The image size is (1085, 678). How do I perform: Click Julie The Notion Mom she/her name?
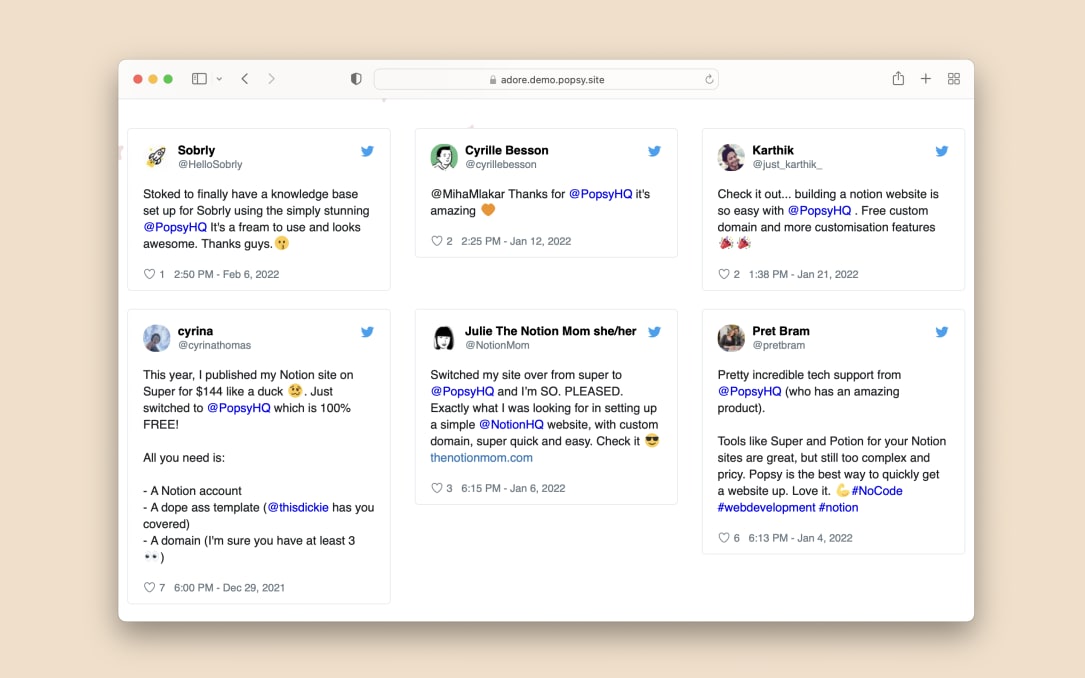click(x=551, y=331)
